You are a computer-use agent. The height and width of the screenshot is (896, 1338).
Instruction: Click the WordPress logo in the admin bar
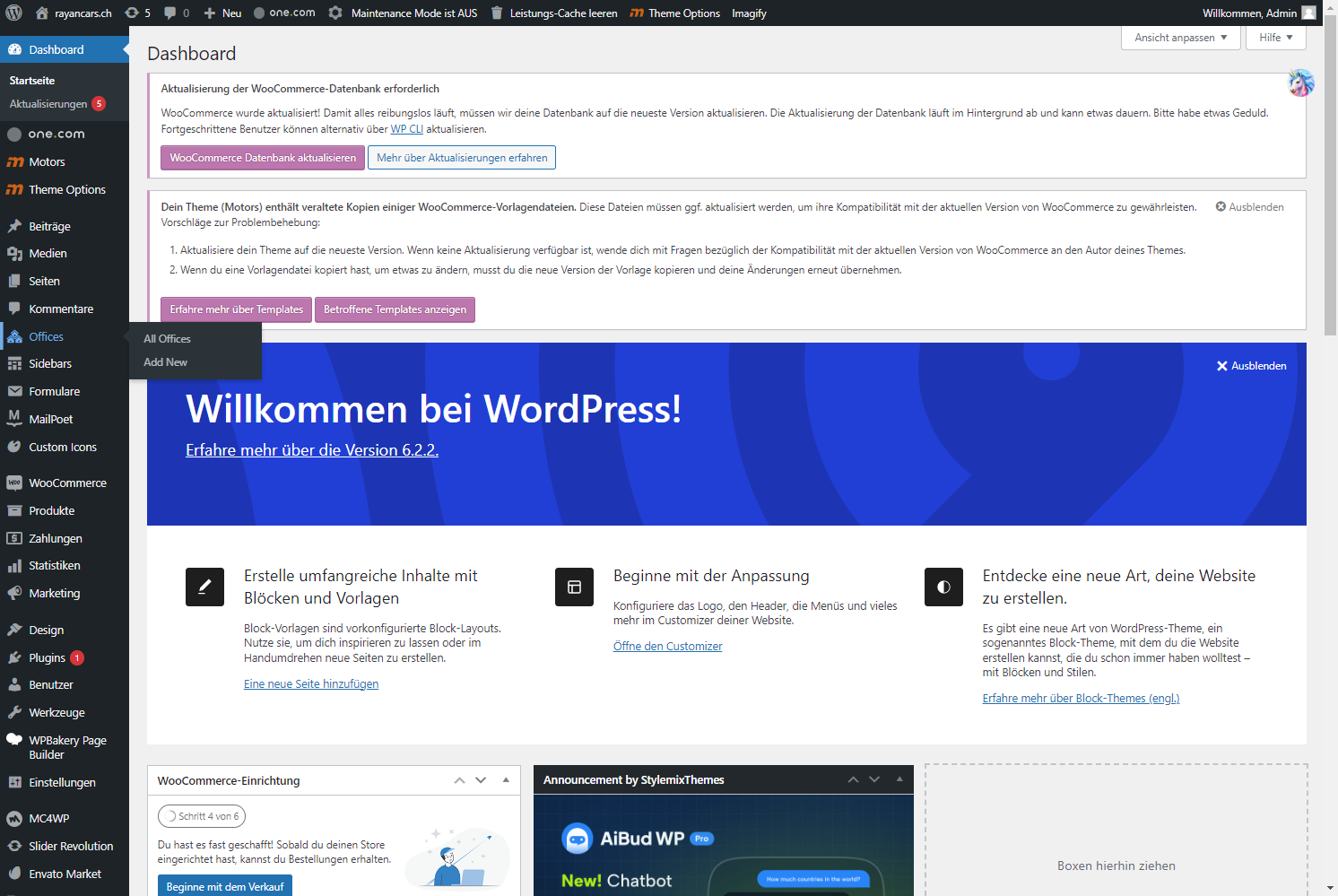[x=13, y=13]
